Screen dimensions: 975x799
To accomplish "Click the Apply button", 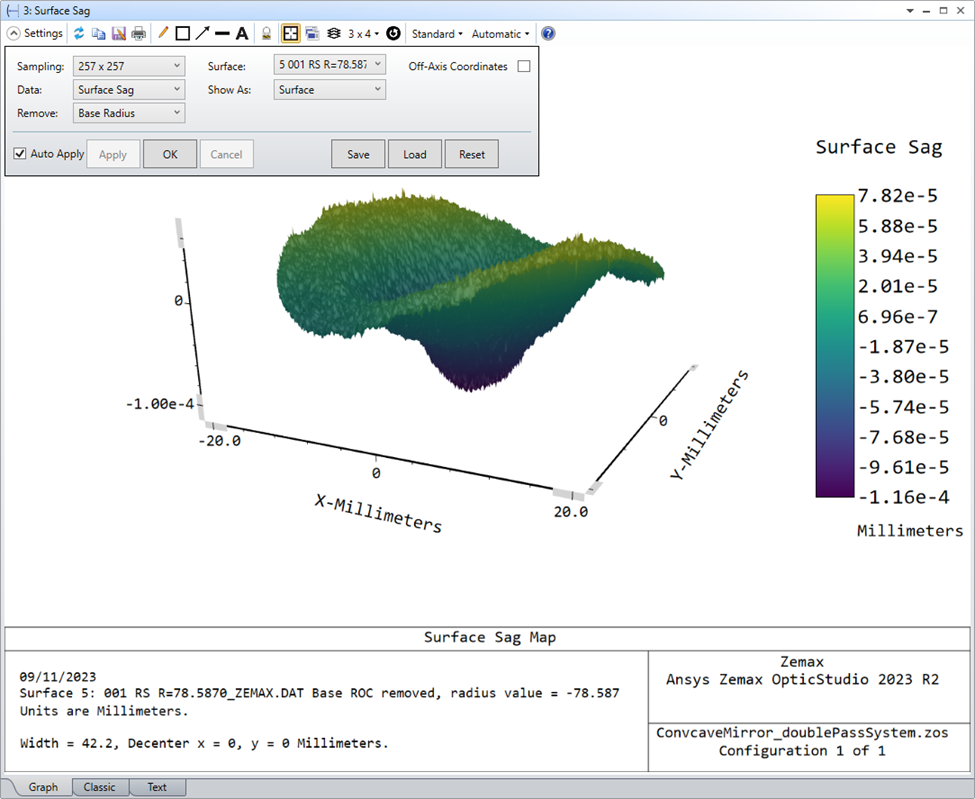I will pos(113,154).
